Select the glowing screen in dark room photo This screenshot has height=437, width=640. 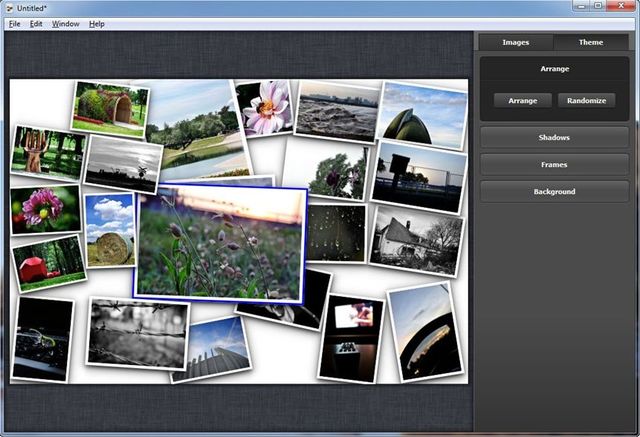pyautogui.click(x=351, y=339)
